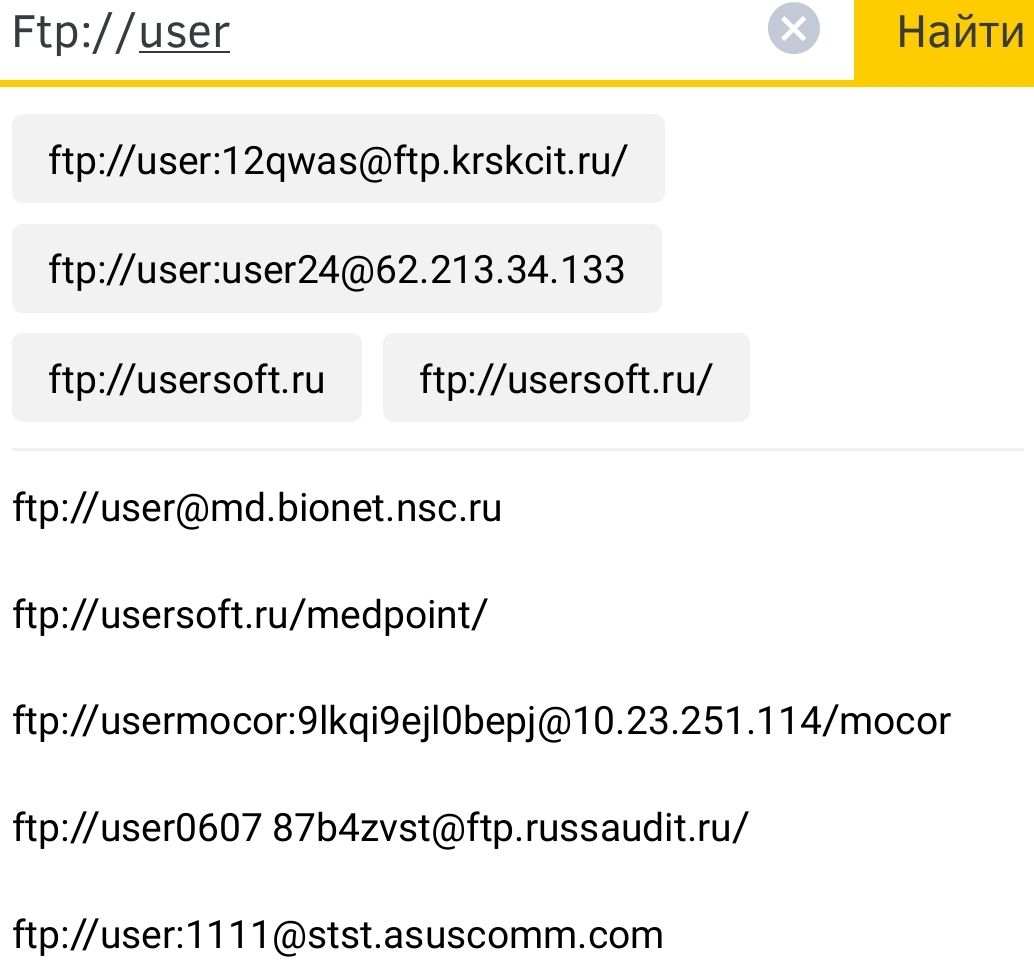Click the underlined word user in the query

[185, 33]
